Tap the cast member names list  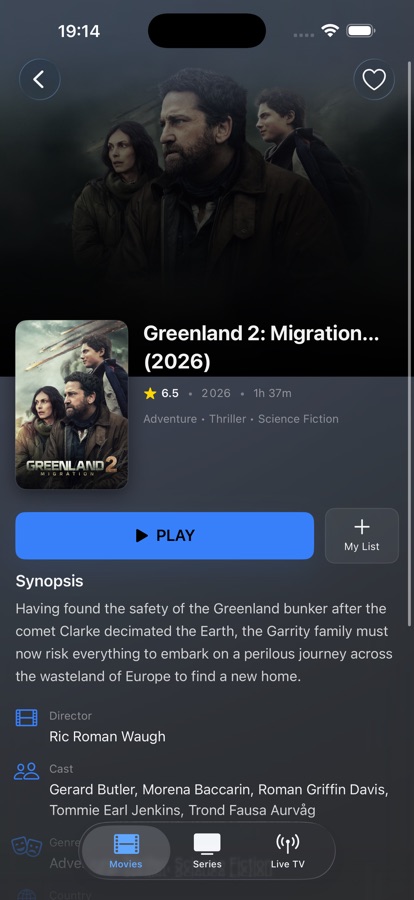pos(219,800)
